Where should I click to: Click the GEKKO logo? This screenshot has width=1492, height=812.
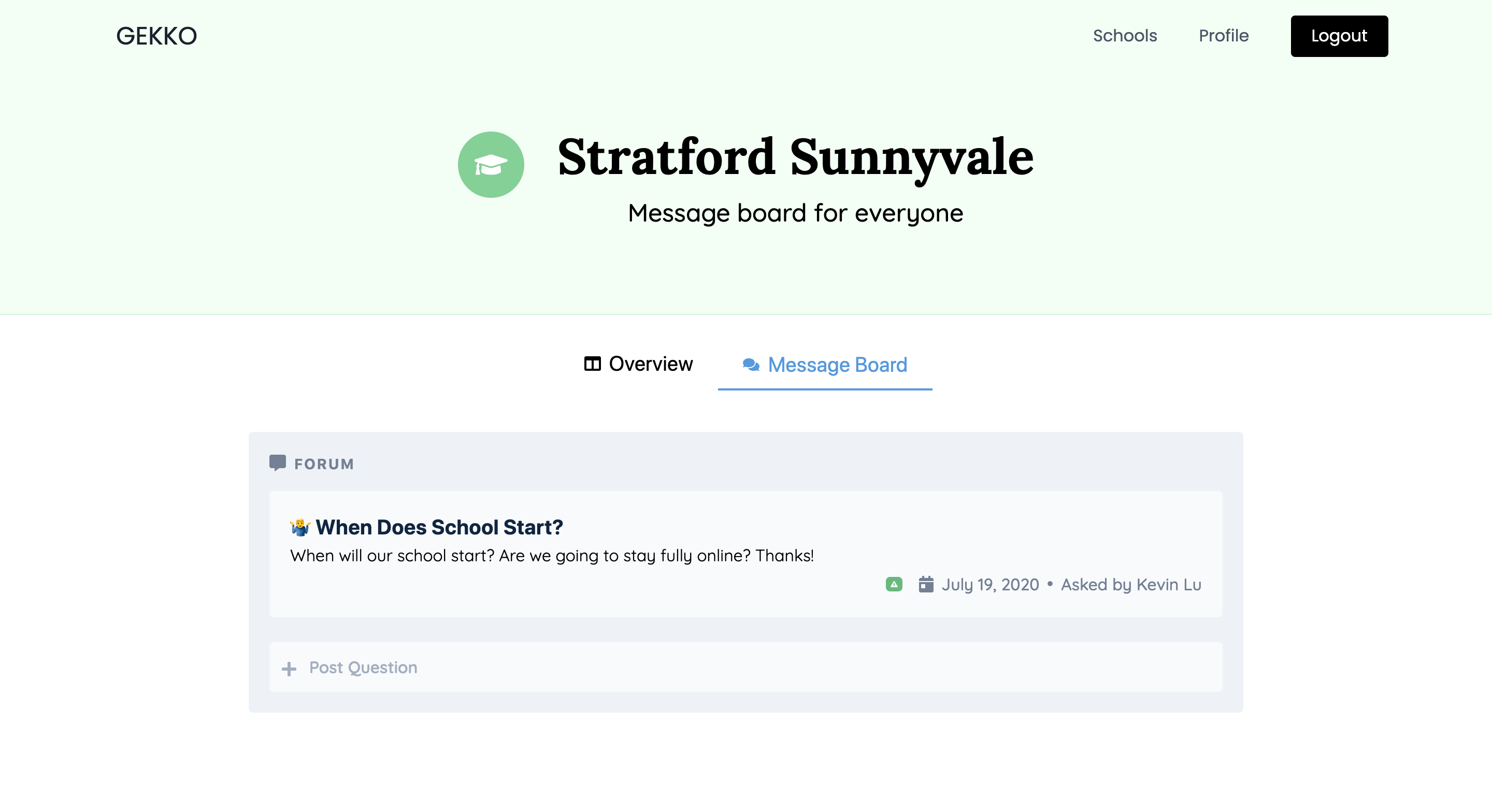coord(156,36)
